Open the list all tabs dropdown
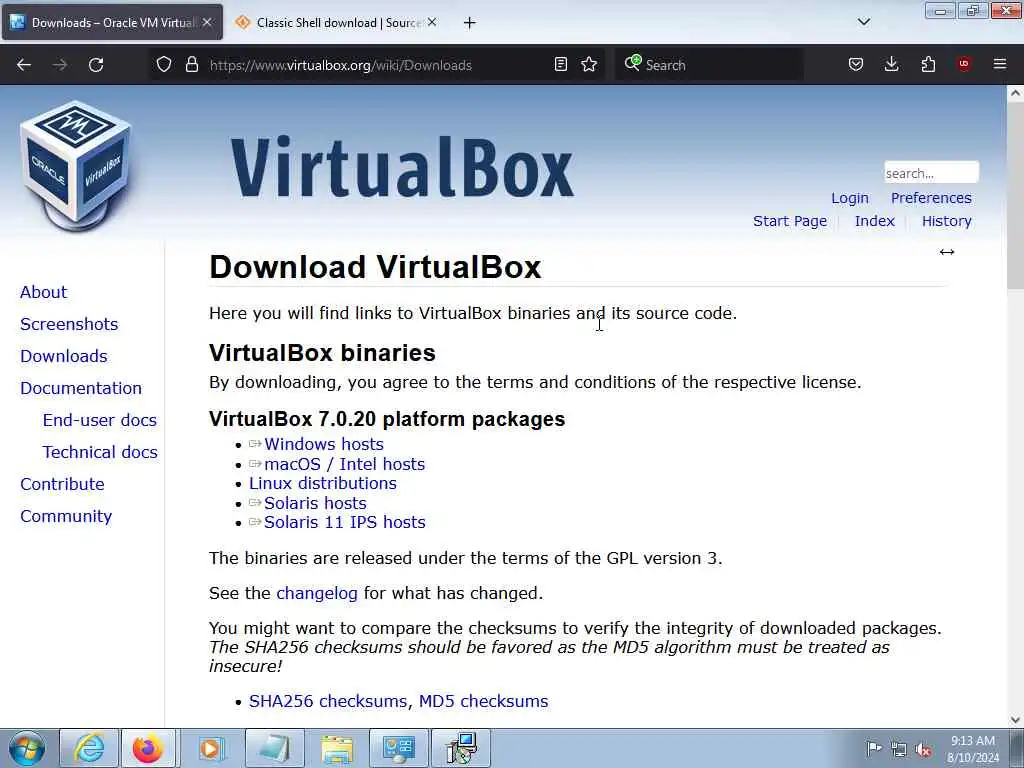Screen dimensions: 1024x768 pyautogui.click(x=863, y=22)
